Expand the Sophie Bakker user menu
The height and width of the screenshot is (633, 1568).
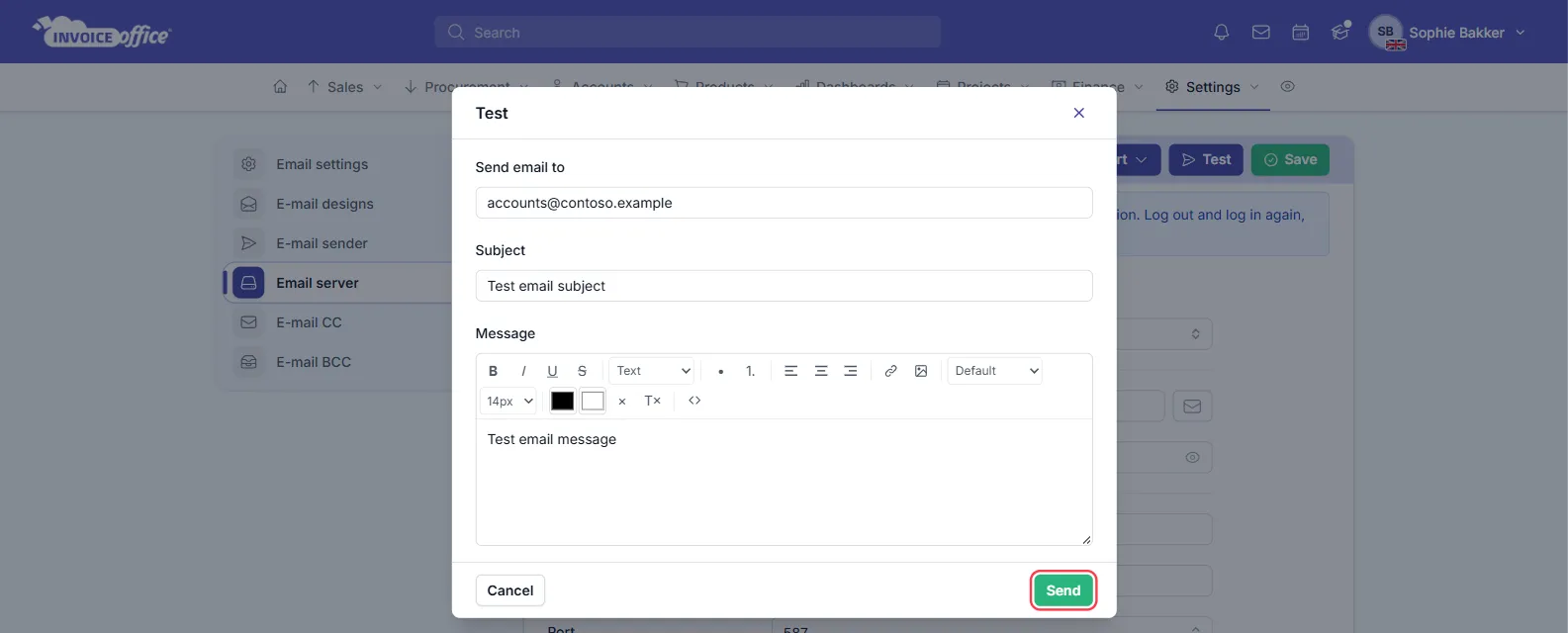(x=1448, y=33)
